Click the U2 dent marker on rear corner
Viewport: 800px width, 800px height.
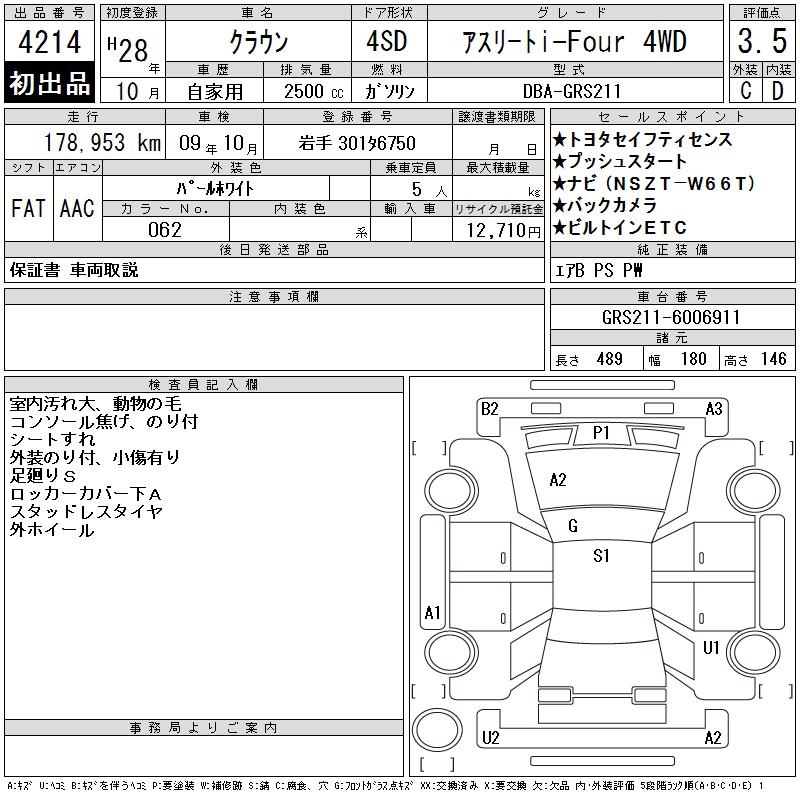pos(490,738)
